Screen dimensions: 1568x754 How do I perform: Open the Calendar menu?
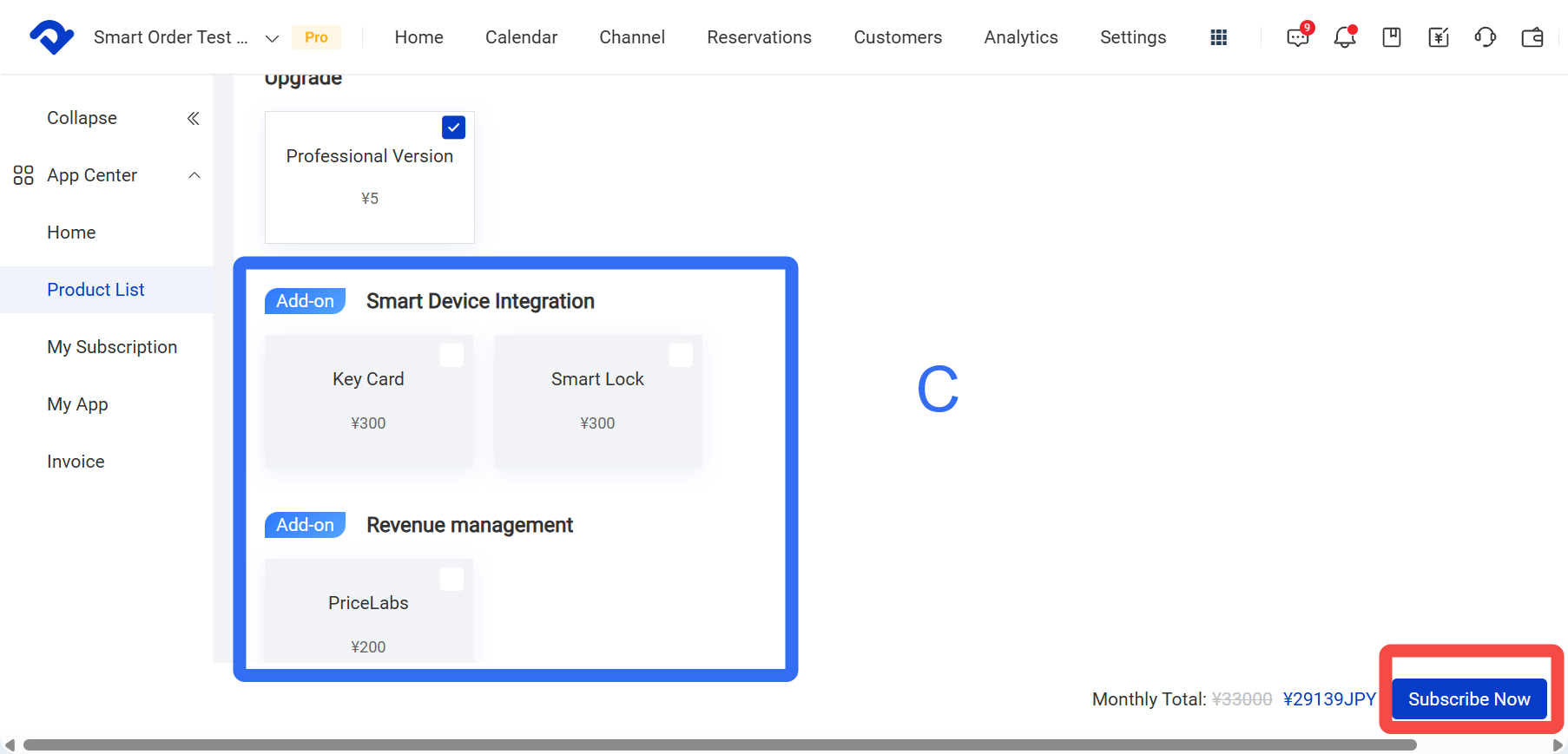pos(521,37)
